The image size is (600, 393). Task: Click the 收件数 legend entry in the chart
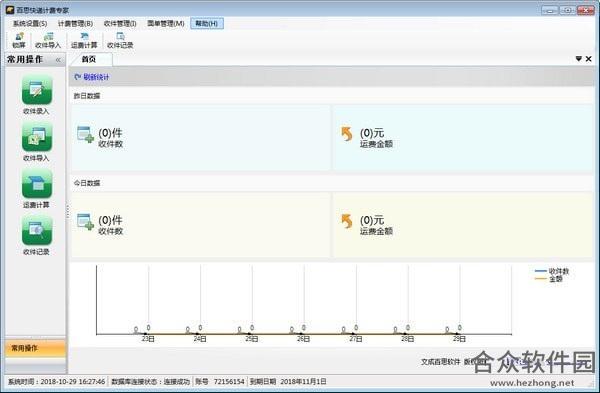[552, 271]
